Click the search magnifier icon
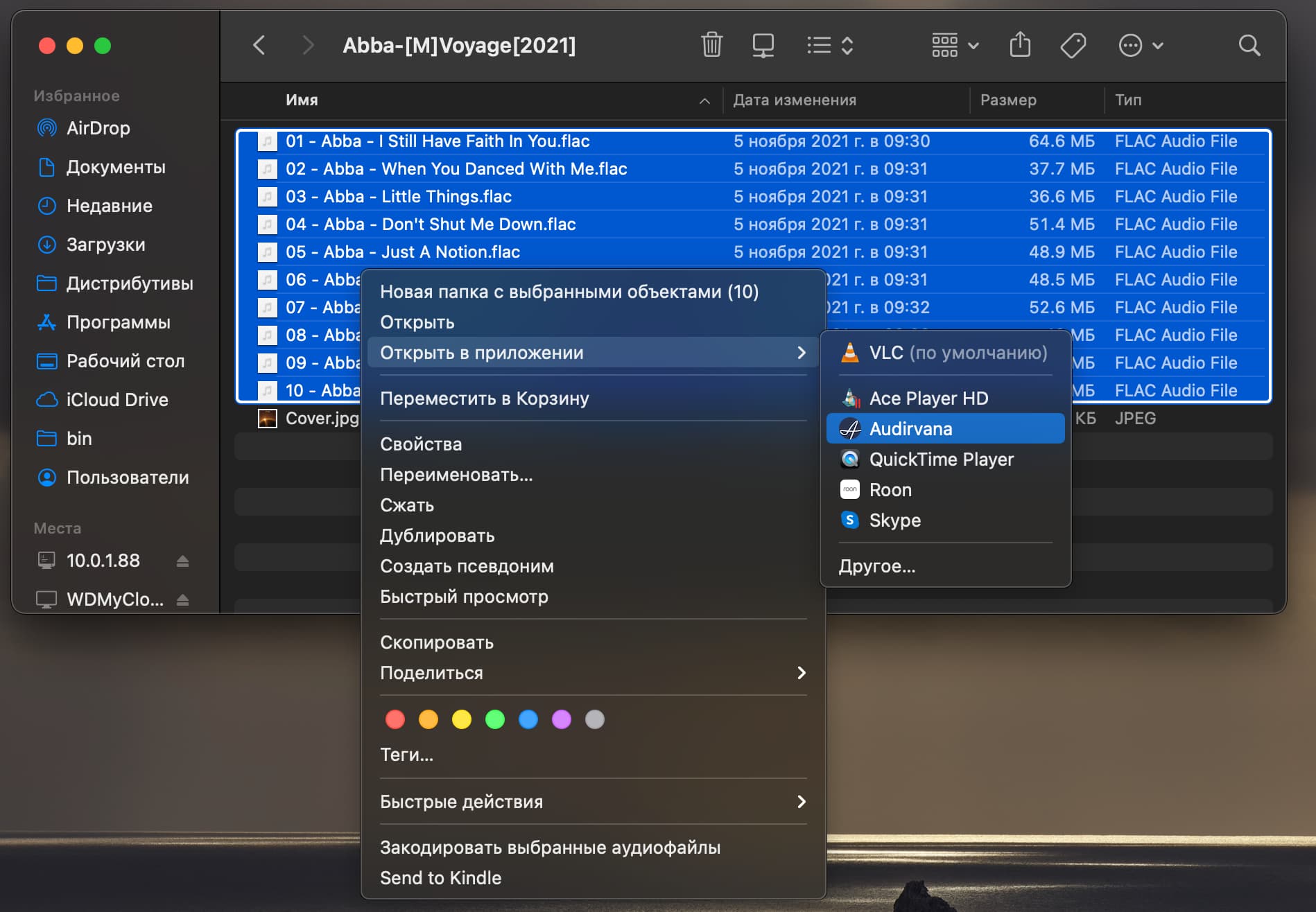This screenshot has width=1316, height=912. (1249, 46)
